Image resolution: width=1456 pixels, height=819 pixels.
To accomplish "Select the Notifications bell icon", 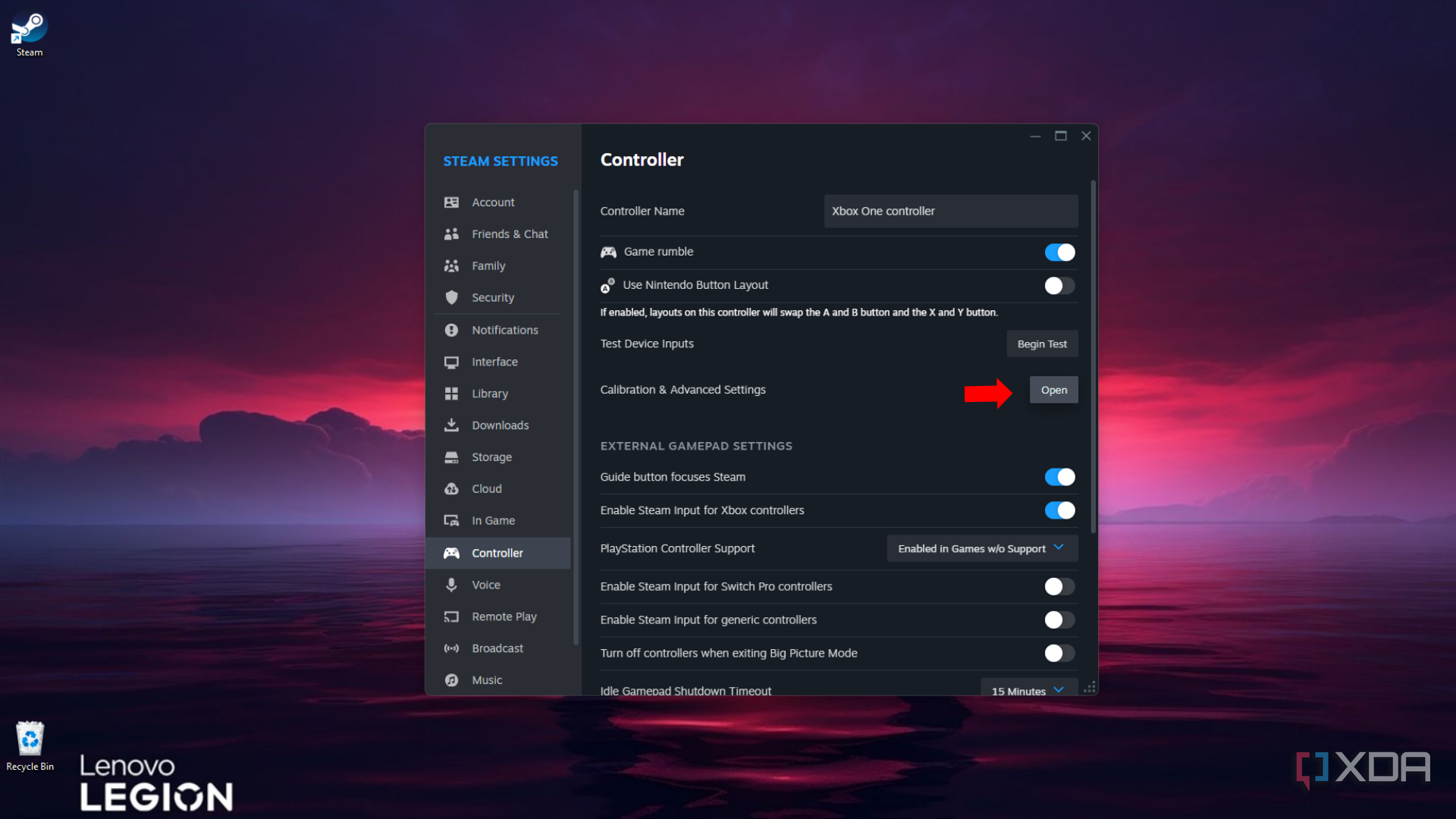I will pyautogui.click(x=451, y=330).
